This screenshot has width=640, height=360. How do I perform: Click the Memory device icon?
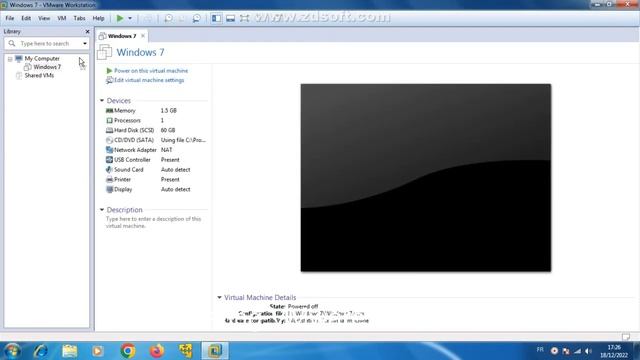tap(109, 111)
